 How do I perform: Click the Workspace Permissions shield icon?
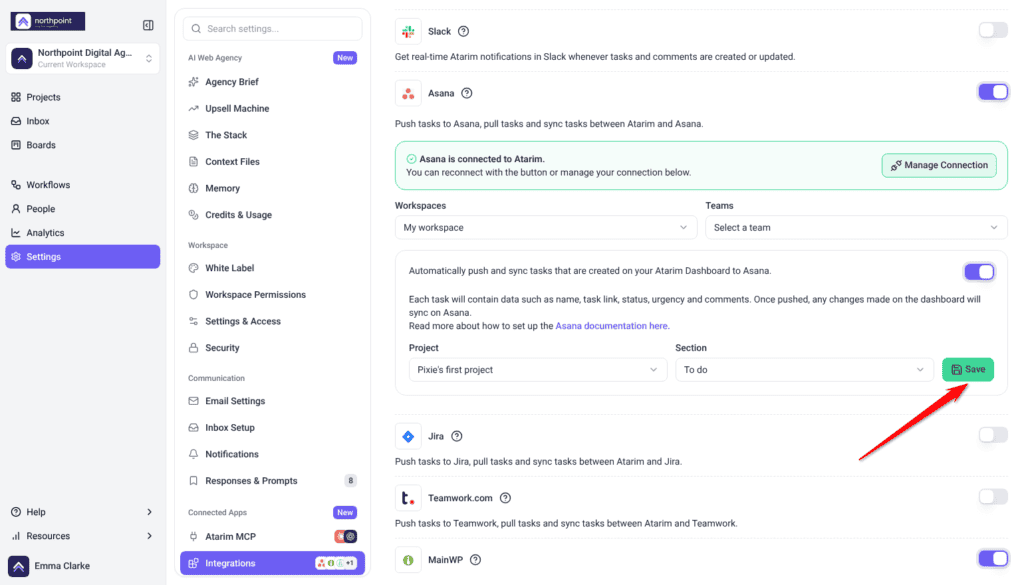click(193, 294)
